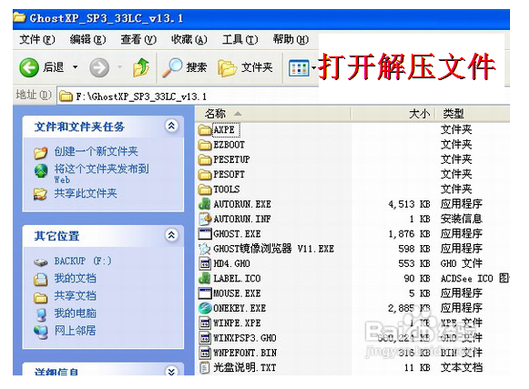This screenshot has width=529, height=389.
Task: Click the '安装信息' type cell
Action: (461, 219)
